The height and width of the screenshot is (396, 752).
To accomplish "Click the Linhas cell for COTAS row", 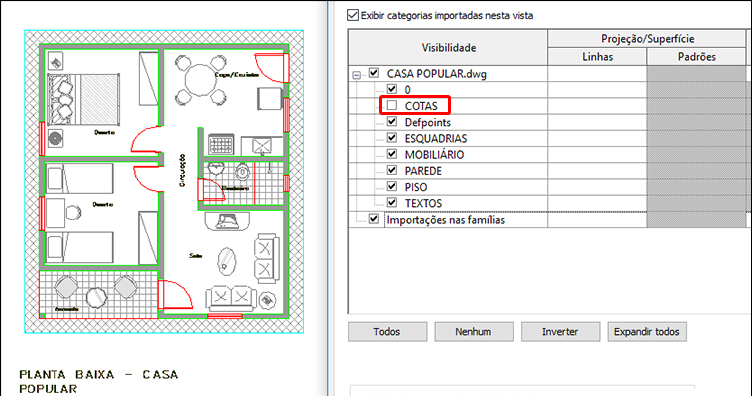I will (597, 105).
